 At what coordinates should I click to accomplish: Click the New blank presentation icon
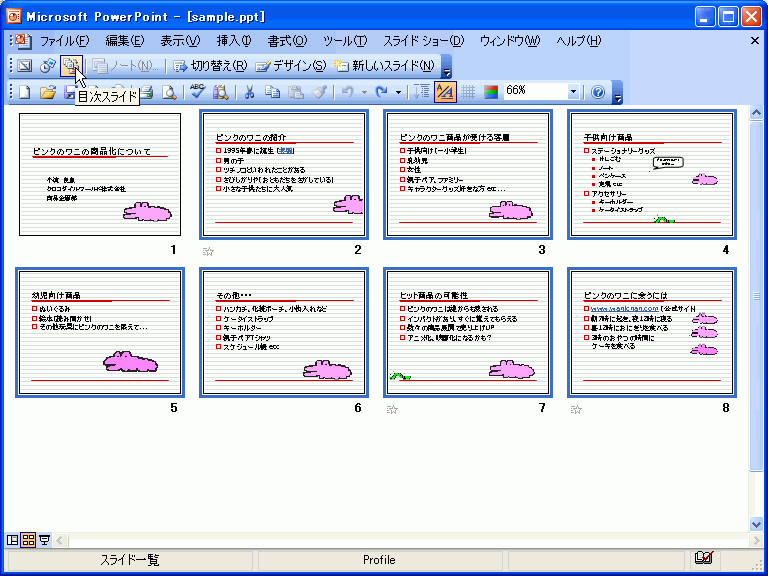[25, 92]
